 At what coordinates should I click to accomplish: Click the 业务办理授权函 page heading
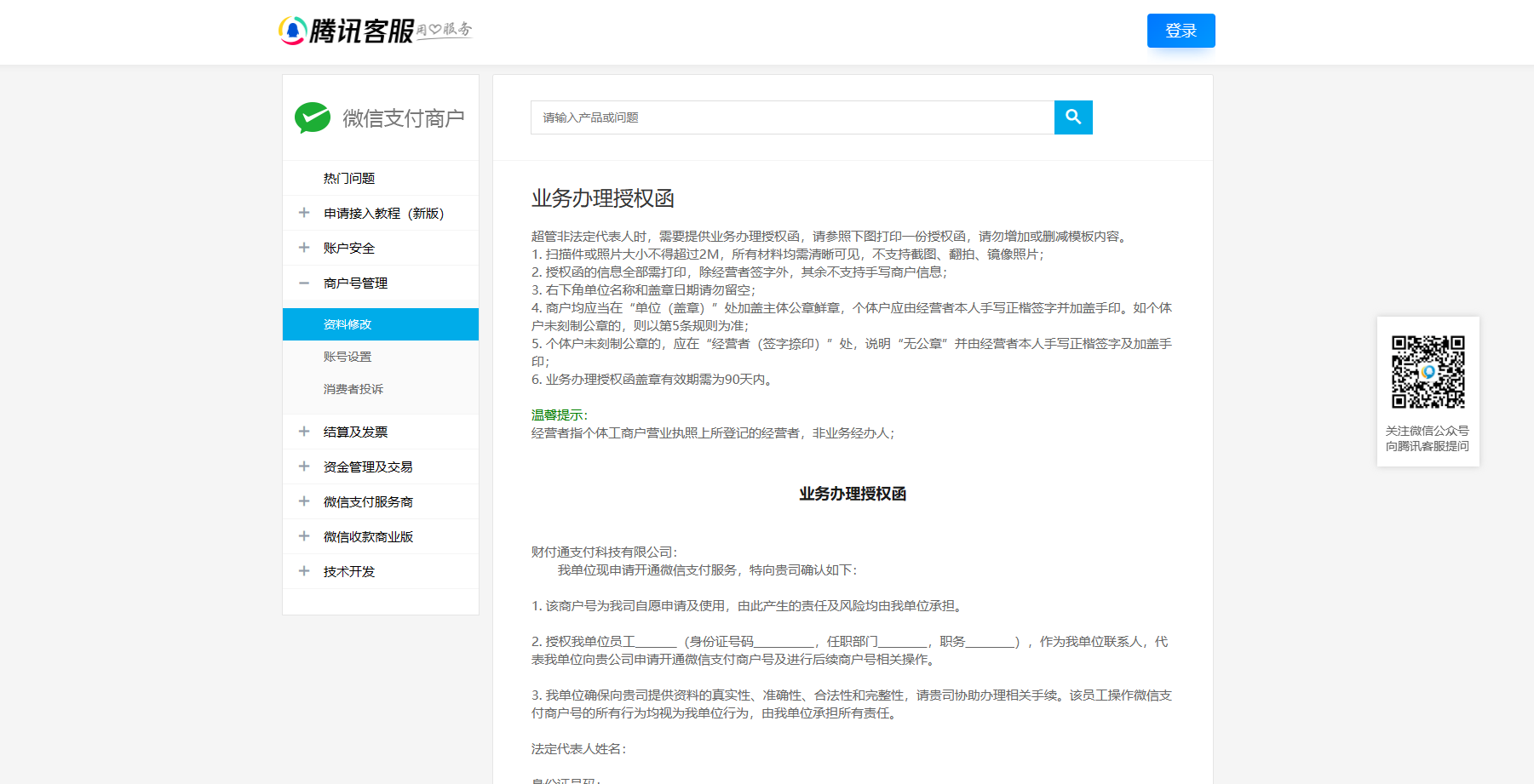pyautogui.click(x=603, y=198)
